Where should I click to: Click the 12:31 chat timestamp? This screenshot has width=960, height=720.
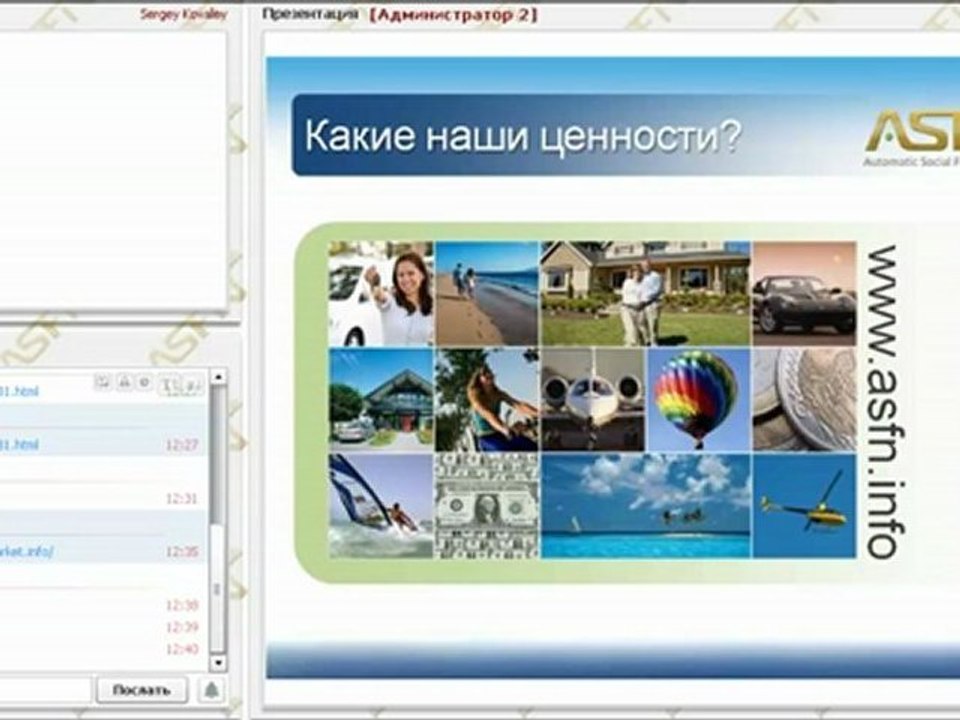point(182,498)
